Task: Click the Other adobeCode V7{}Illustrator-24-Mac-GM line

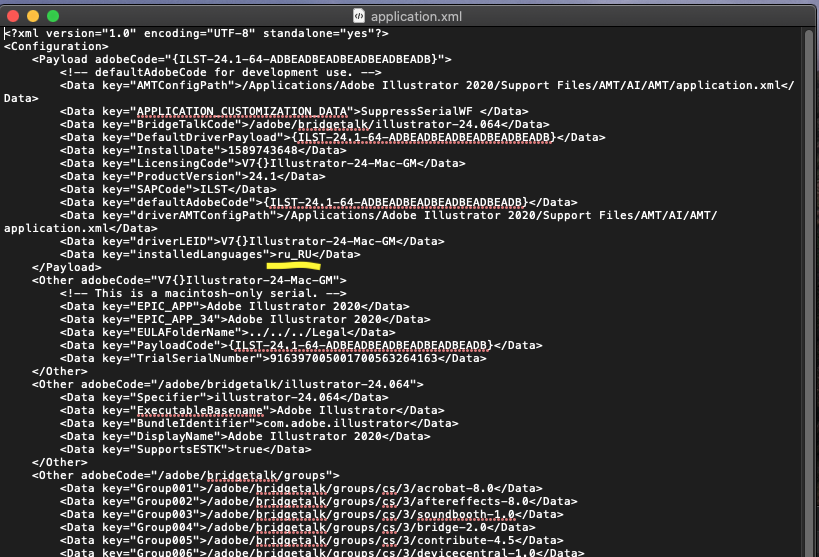Action: coord(189,281)
